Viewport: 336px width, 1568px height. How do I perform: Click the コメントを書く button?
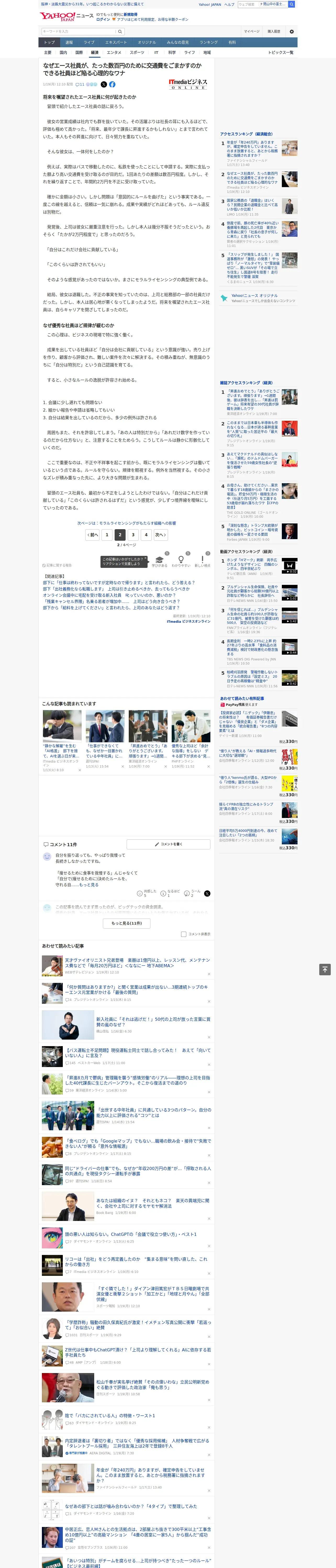click(x=168, y=844)
